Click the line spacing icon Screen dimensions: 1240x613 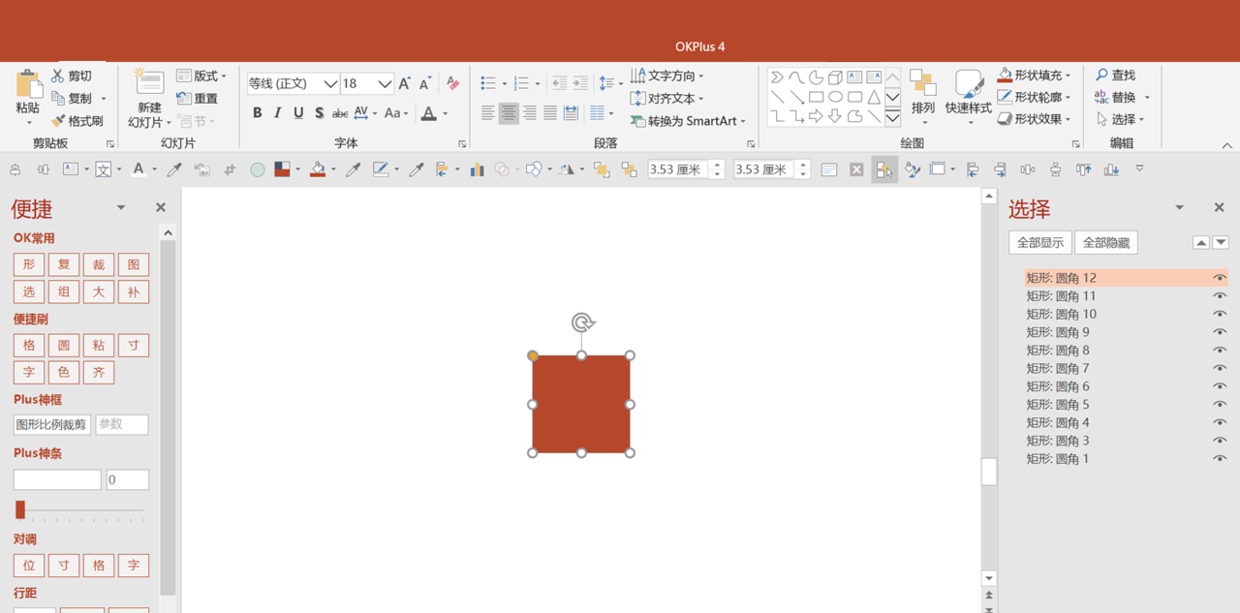click(x=606, y=84)
